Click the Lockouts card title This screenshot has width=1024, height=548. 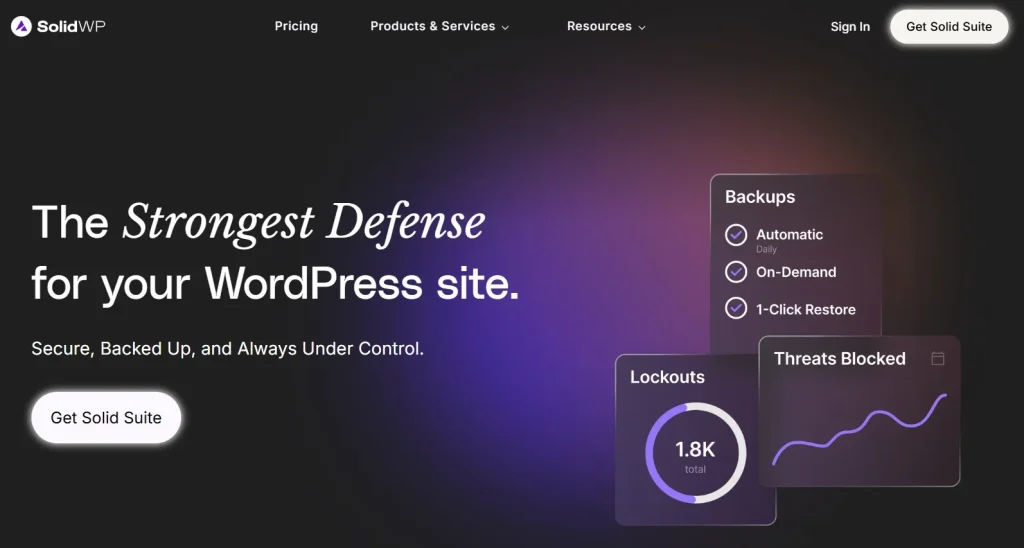pyautogui.click(x=667, y=377)
